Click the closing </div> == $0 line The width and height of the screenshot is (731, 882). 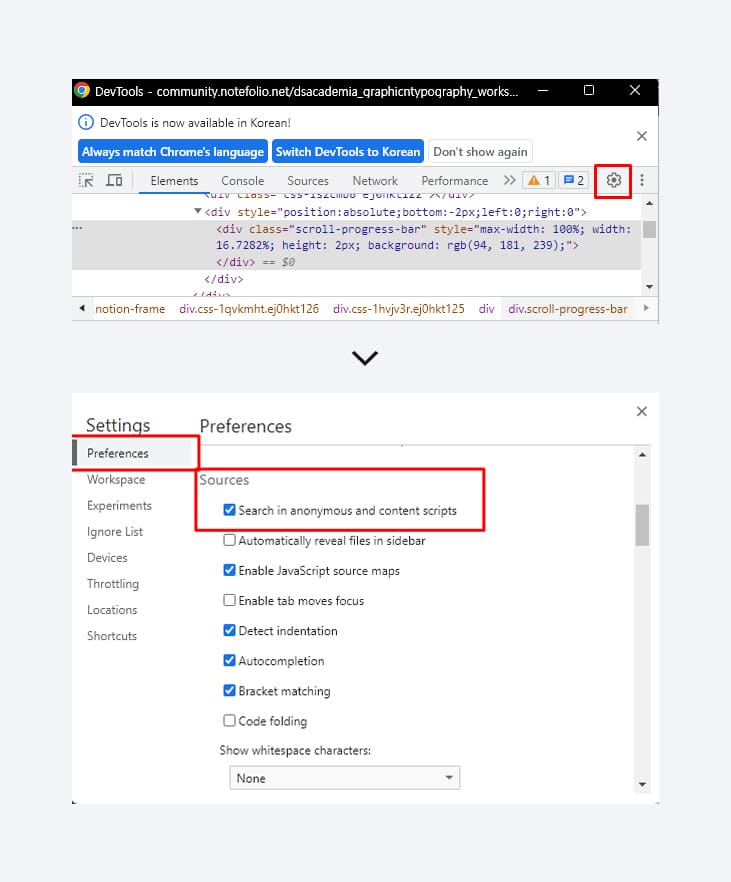256,262
